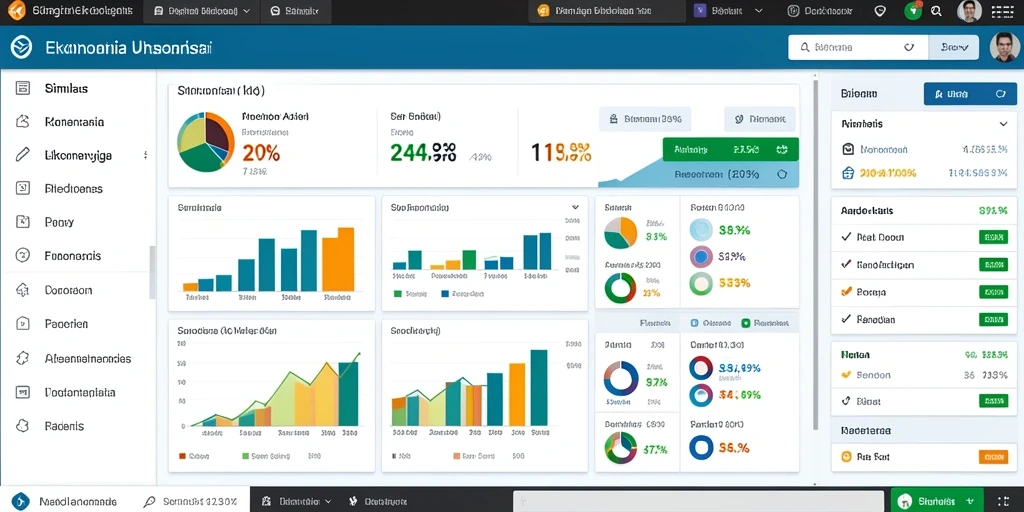Click the Brow button beside the search box
The height and width of the screenshot is (512, 1024).
pyautogui.click(x=953, y=47)
